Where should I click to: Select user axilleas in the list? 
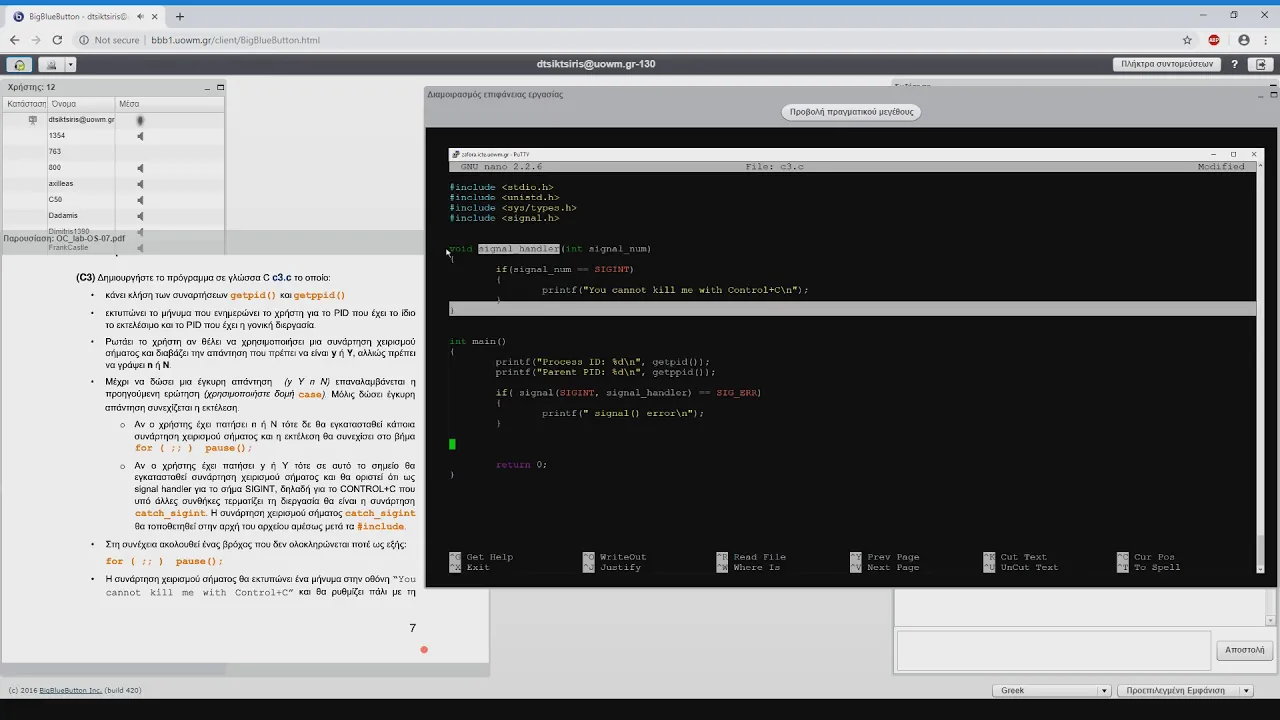click(x=114, y=184)
